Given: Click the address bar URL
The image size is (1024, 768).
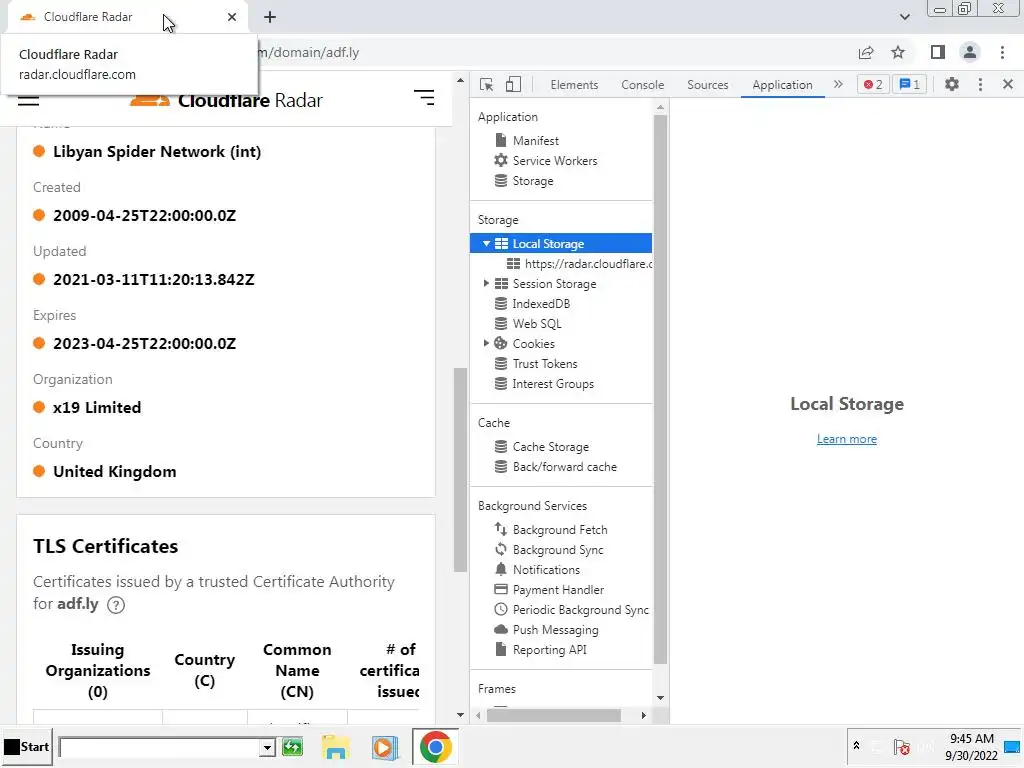Looking at the screenshot, I should tap(308, 52).
